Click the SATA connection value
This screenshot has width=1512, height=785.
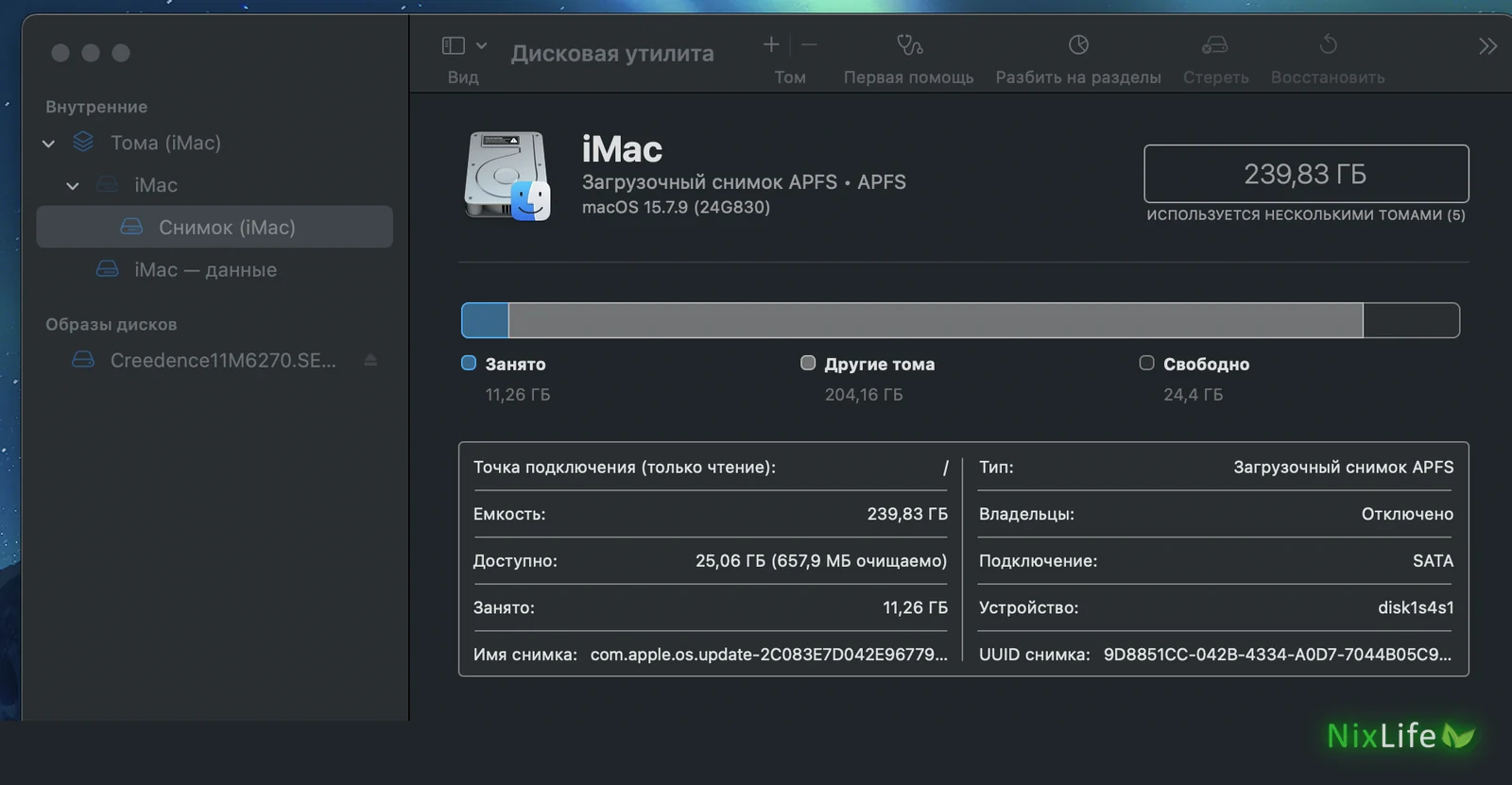[1434, 560]
